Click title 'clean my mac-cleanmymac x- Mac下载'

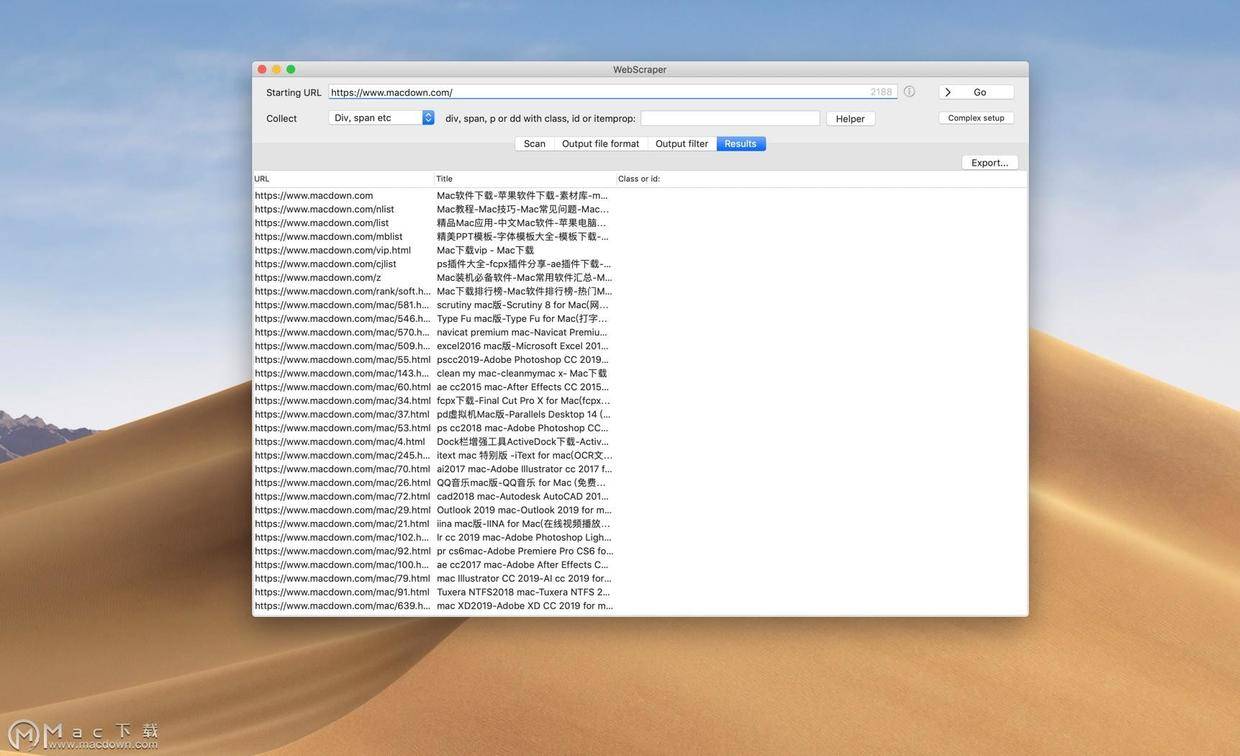coord(522,373)
